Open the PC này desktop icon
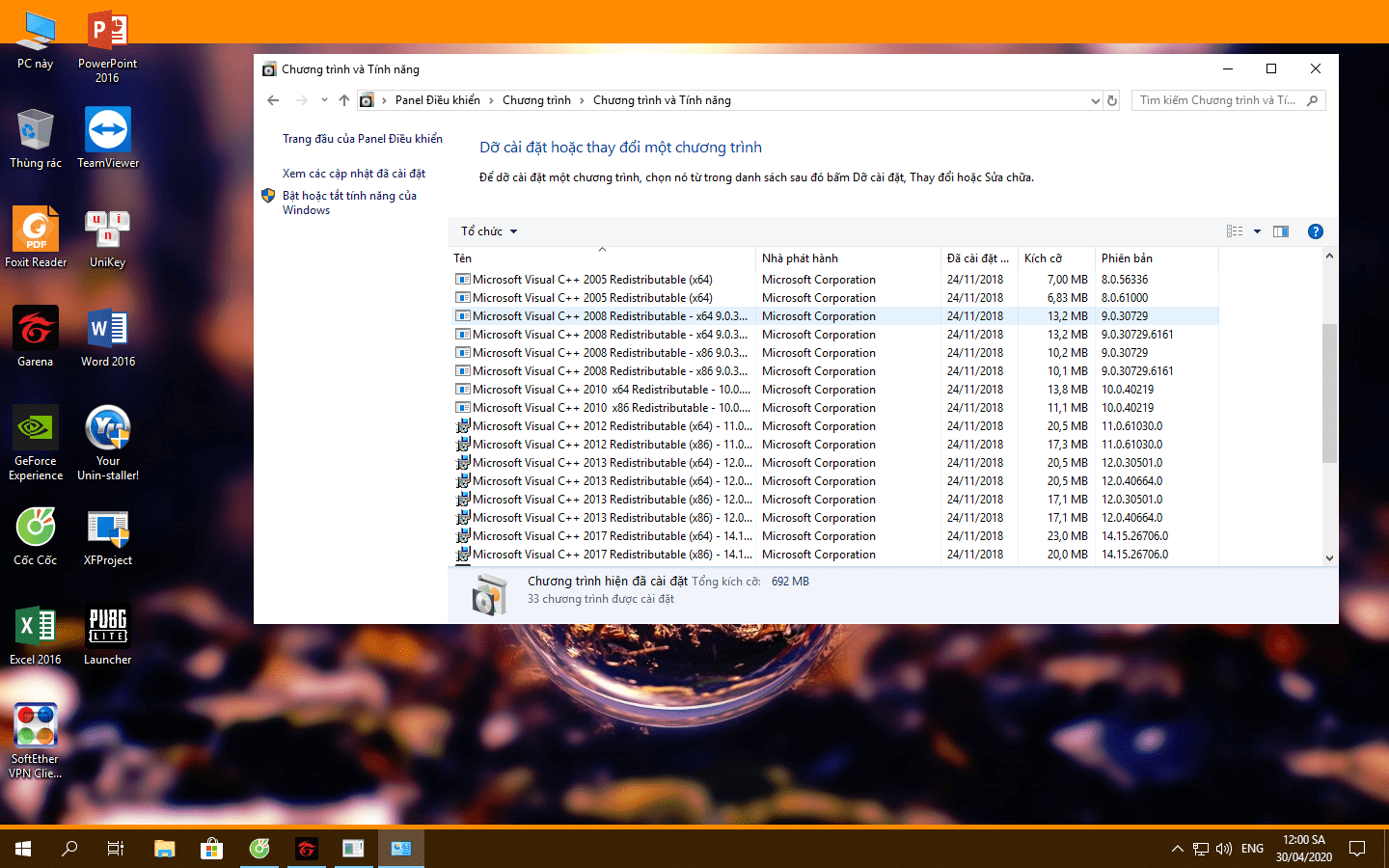Viewport: 1389px width, 868px height. point(36,41)
